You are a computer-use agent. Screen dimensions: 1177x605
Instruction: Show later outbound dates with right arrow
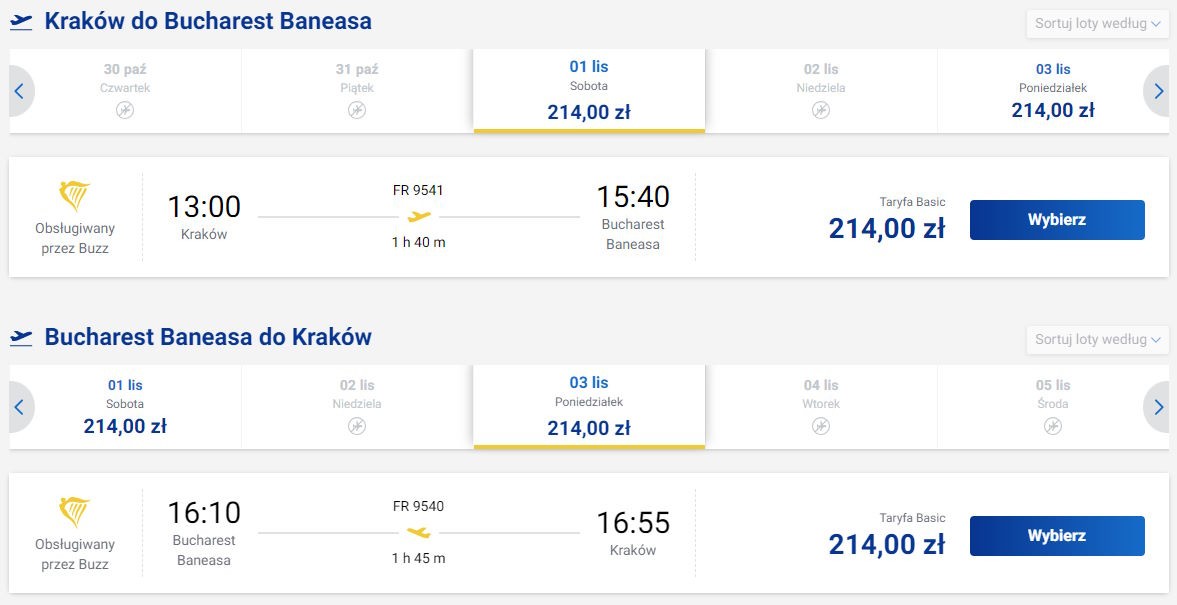tap(1158, 91)
